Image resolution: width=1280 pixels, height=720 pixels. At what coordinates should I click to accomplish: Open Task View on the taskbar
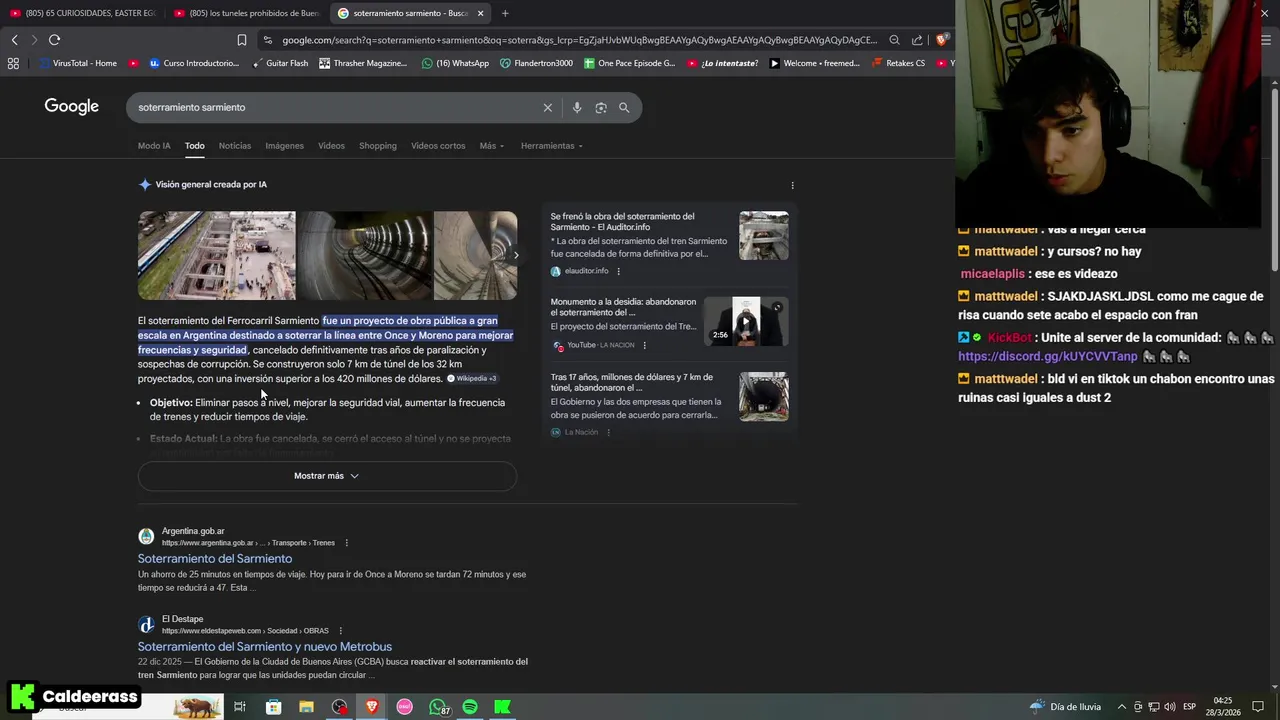point(240,707)
